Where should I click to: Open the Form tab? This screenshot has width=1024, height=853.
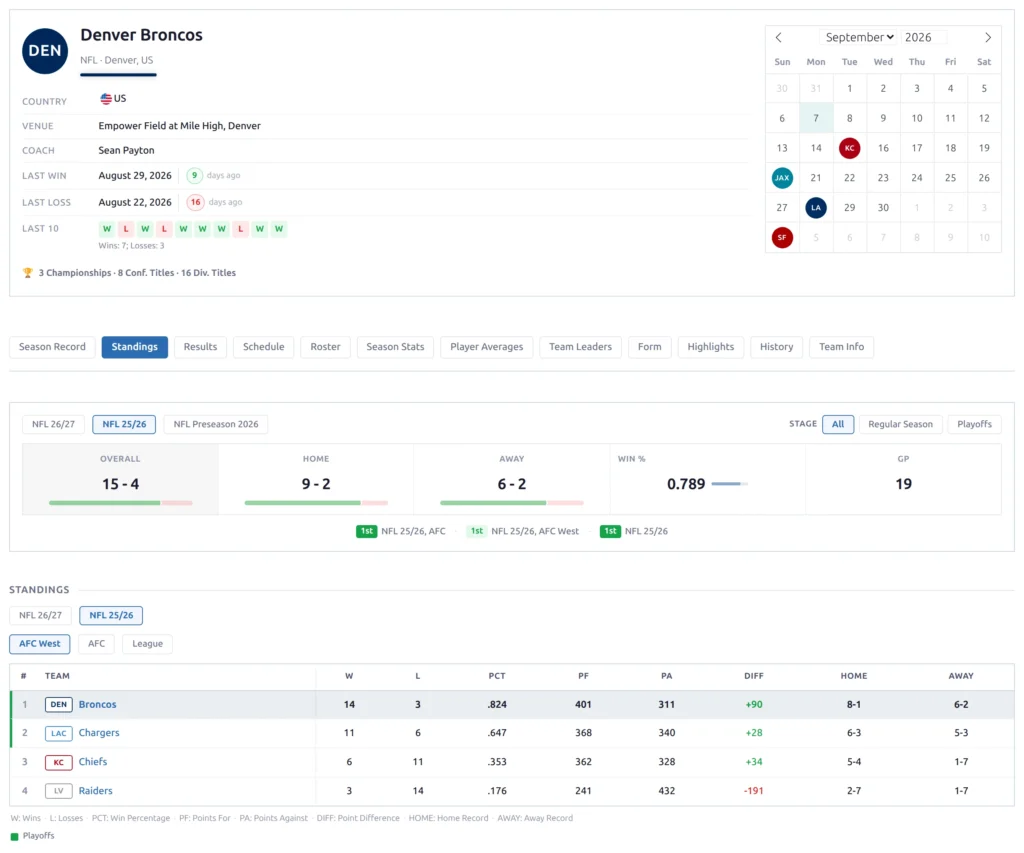pos(650,347)
